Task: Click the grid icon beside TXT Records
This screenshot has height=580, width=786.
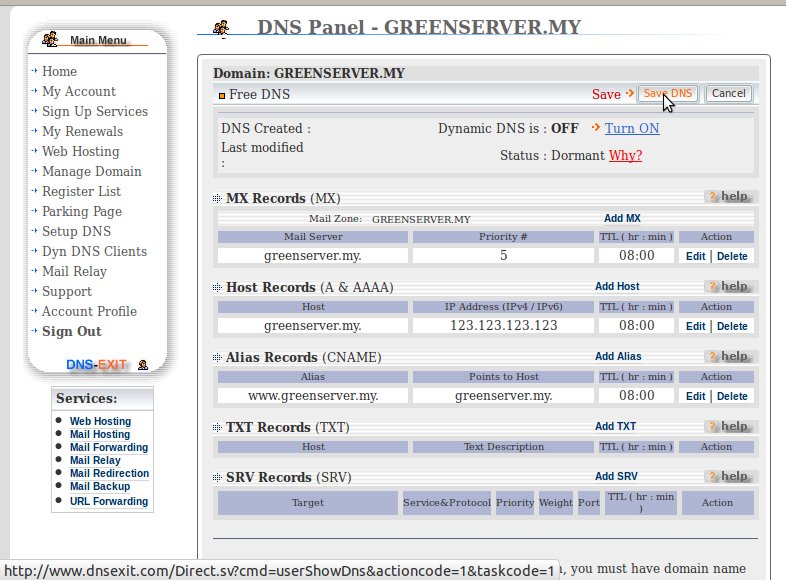Action: [217, 428]
